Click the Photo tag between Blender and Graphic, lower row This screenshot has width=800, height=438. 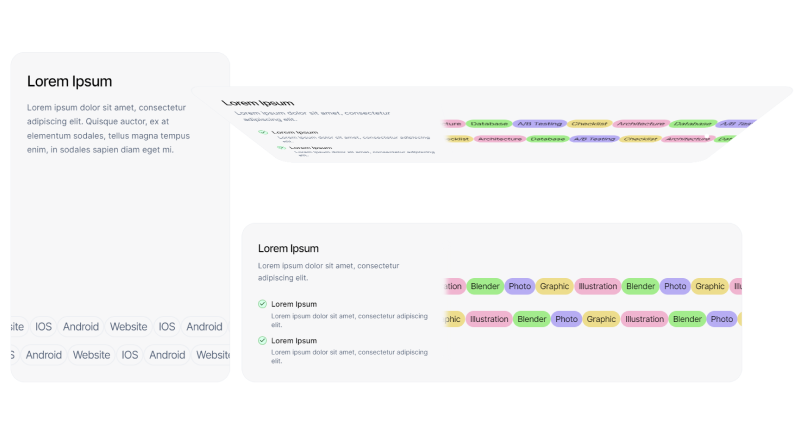pos(566,320)
